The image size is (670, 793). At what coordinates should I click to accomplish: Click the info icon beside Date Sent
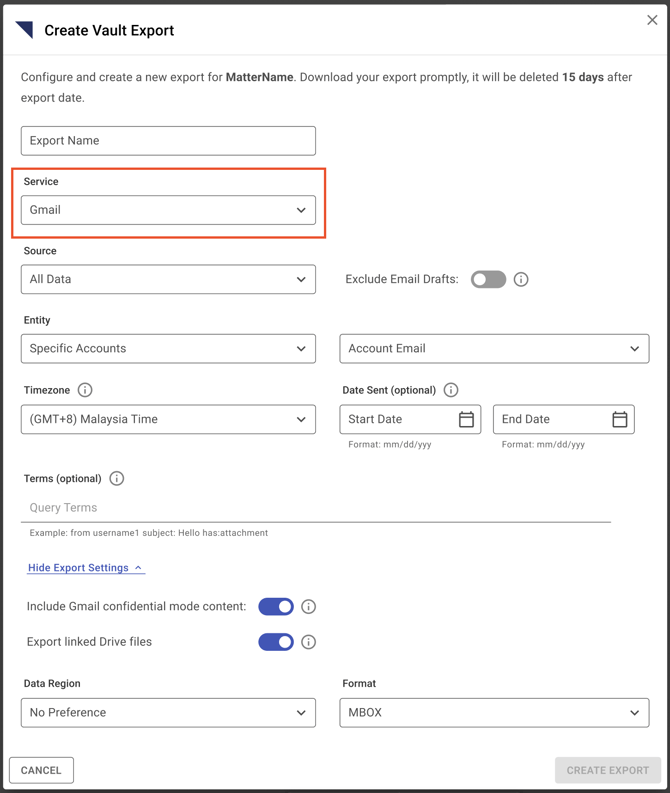coord(451,390)
